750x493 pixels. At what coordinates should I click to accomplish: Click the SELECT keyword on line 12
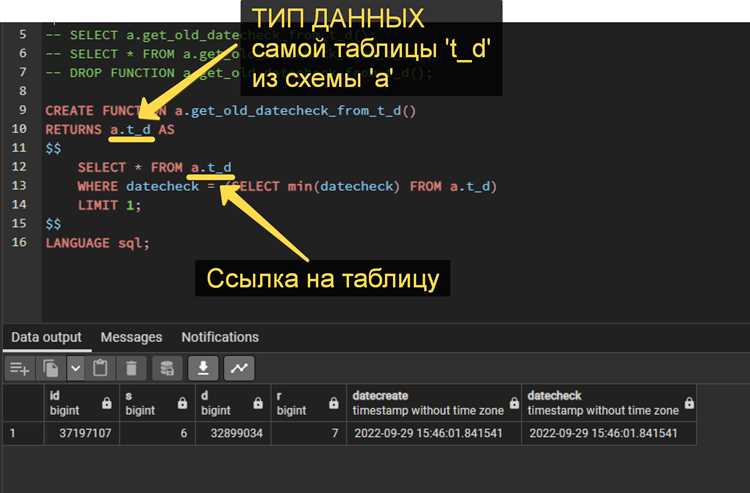pos(101,167)
